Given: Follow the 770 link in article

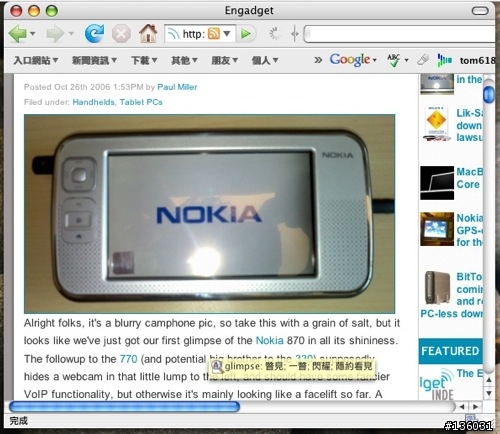Looking at the screenshot, I should tap(128, 359).
